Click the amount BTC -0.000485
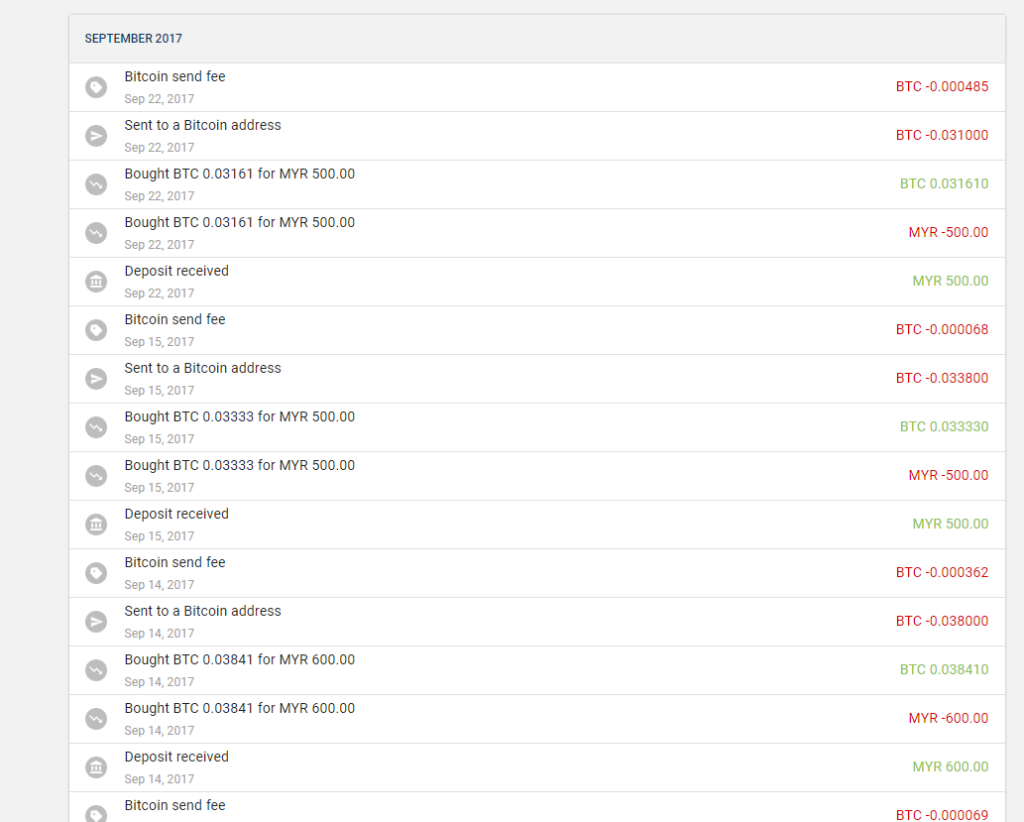 pyautogui.click(x=942, y=86)
